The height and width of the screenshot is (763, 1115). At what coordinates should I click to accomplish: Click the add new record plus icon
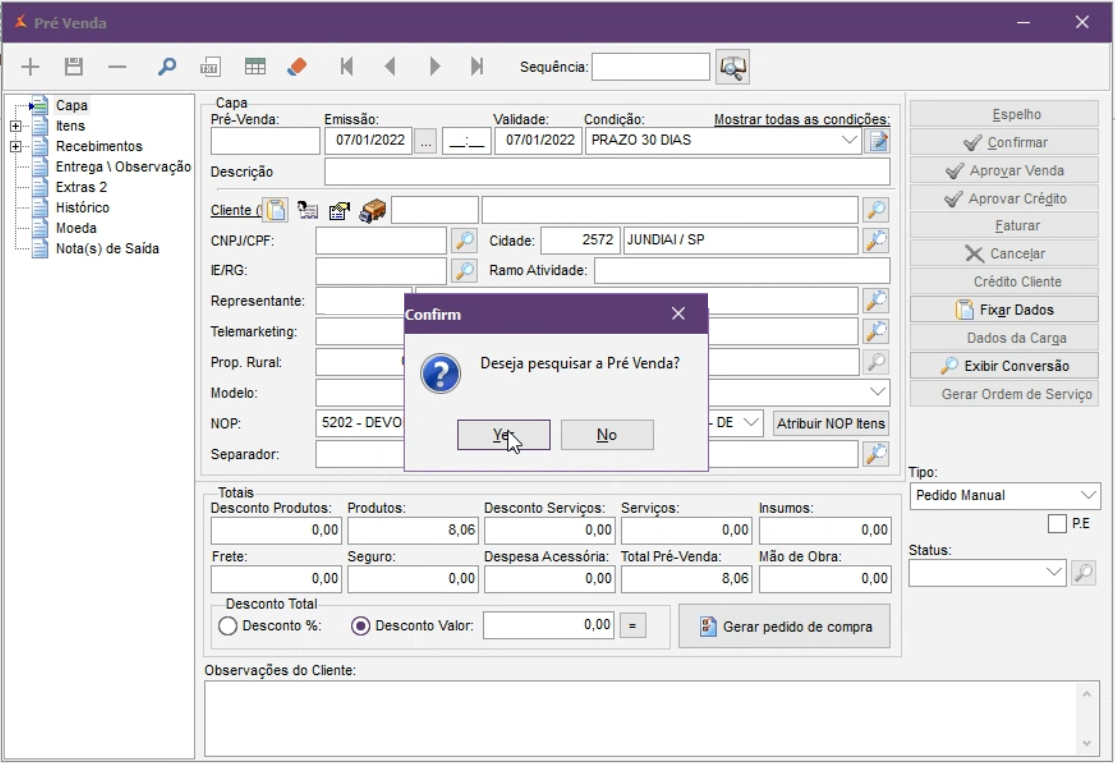click(x=30, y=67)
